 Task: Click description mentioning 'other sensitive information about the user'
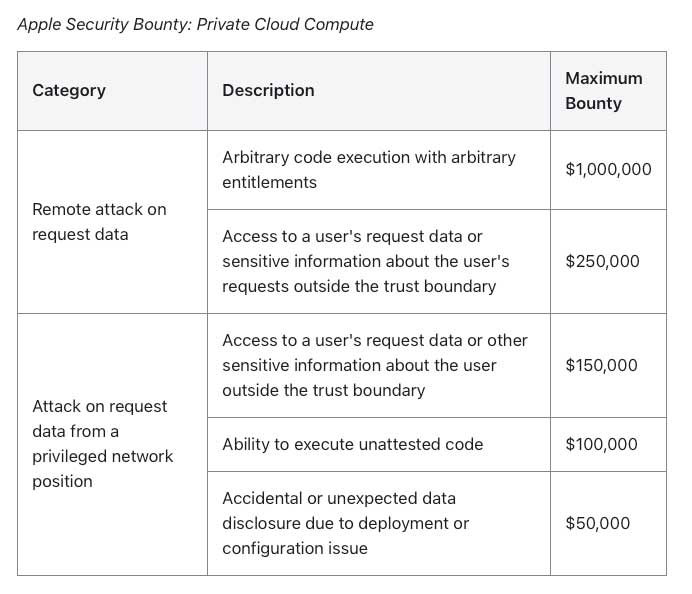pos(374,365)
